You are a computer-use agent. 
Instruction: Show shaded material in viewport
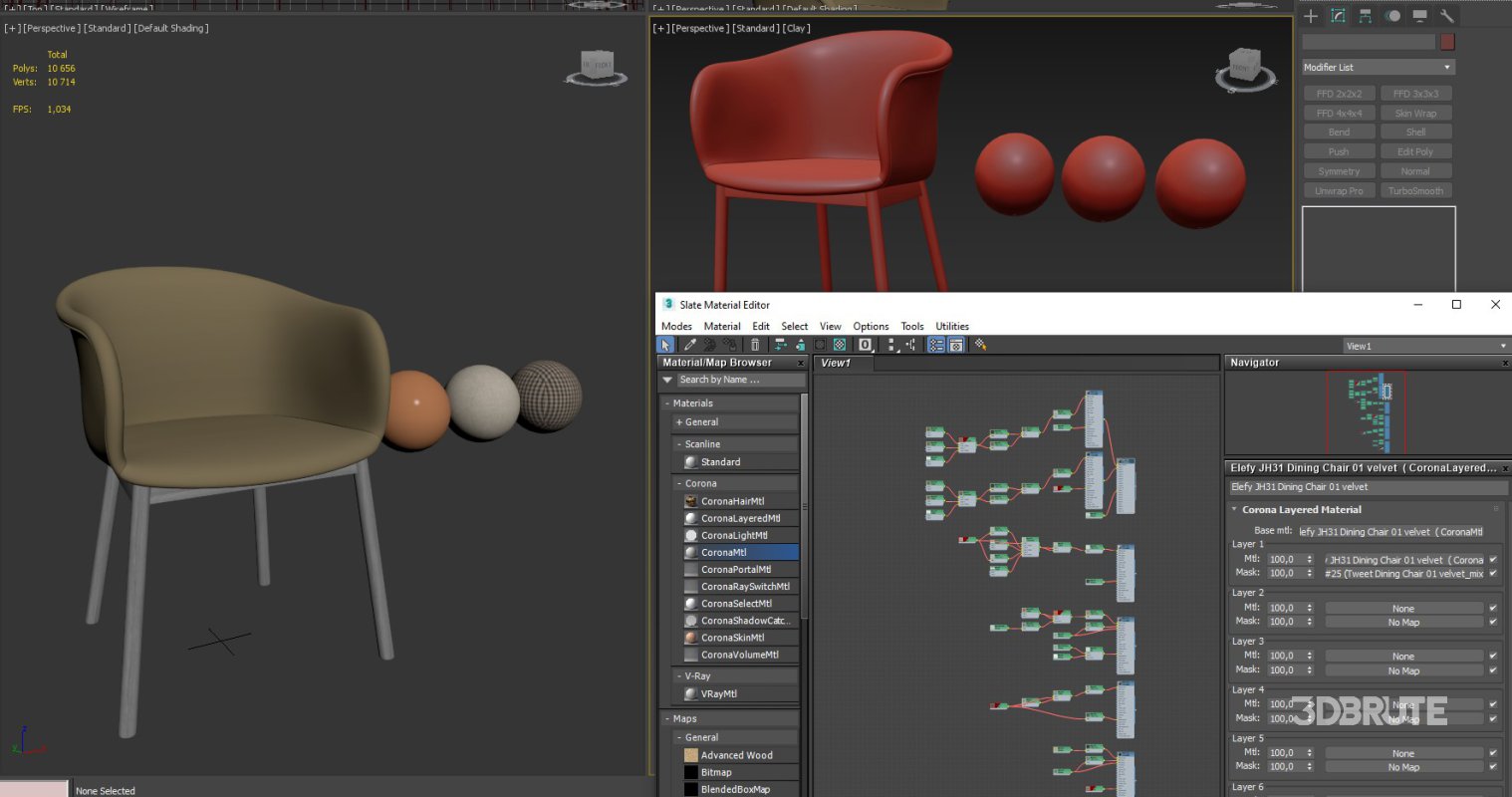point(840,344)
